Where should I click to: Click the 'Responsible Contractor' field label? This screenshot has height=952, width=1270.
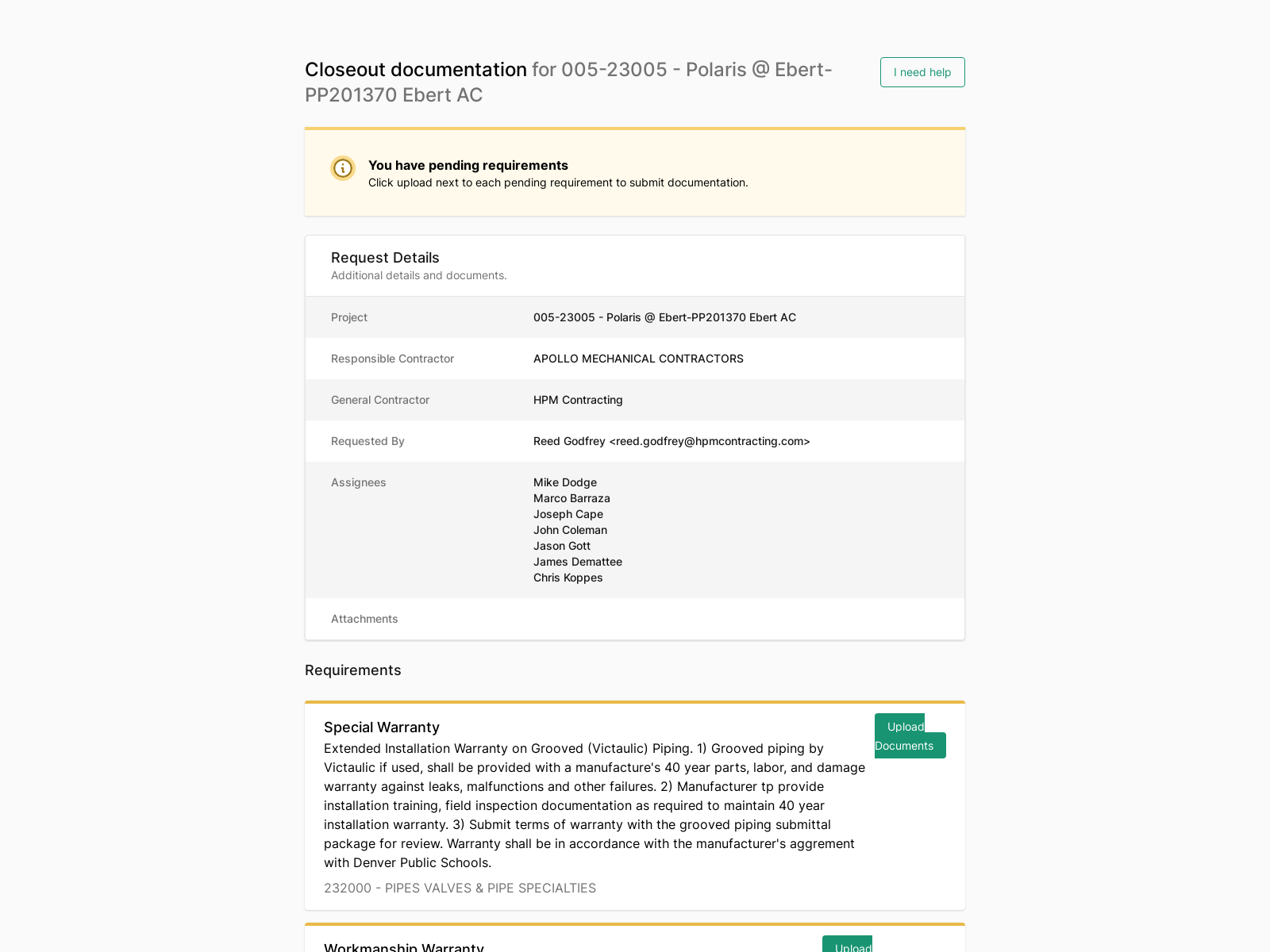tap(392, 359)
